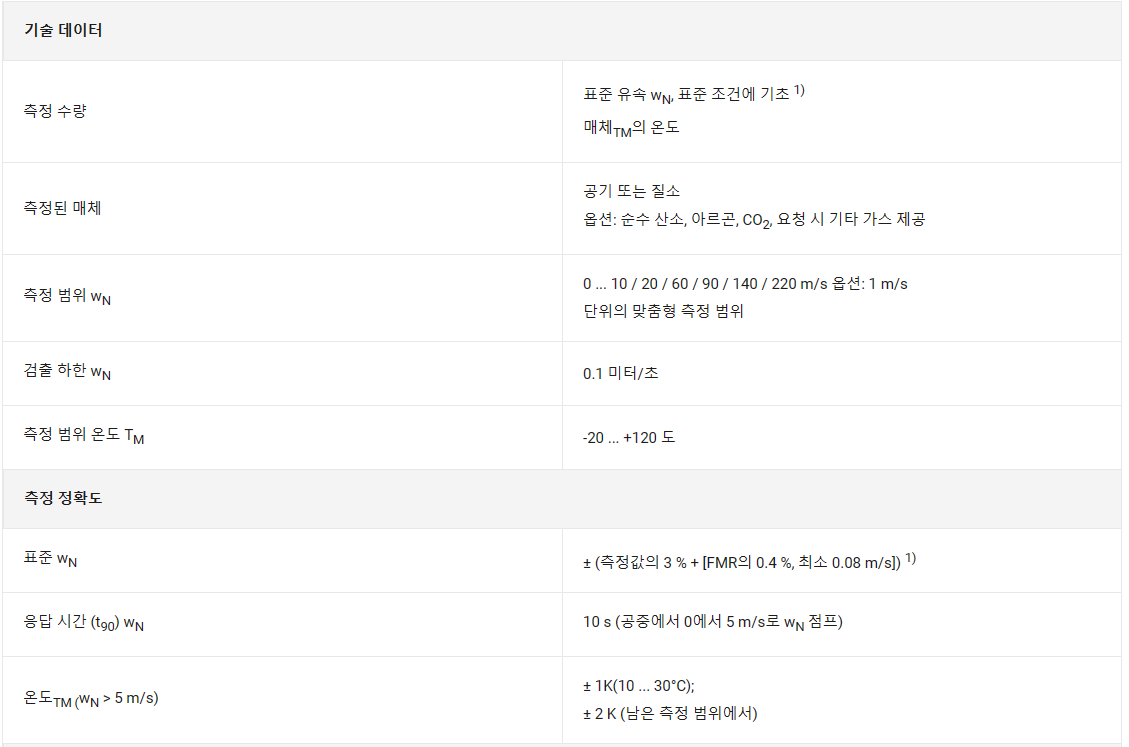Click the 기술 데이터 section header
1129x747 pixels.
pos(63,30)
